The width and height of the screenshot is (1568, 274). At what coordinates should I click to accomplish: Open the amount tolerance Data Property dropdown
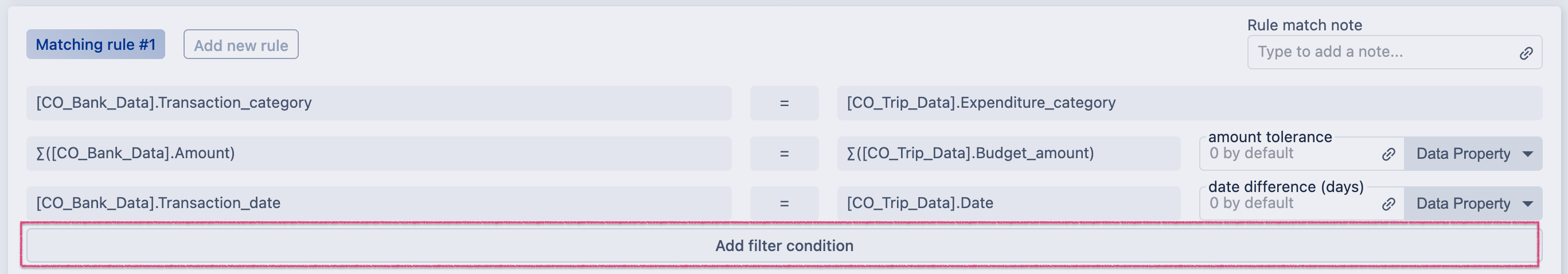coord(1473,154)
